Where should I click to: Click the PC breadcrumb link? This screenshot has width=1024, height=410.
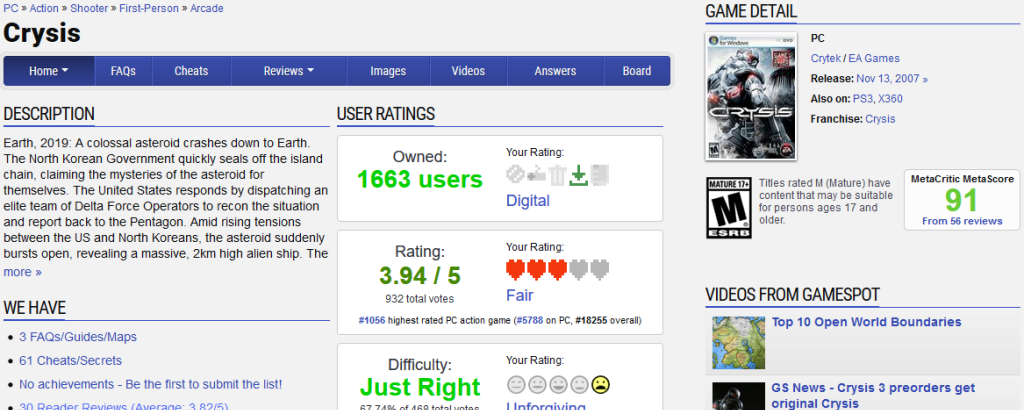(x=10, y=8)
